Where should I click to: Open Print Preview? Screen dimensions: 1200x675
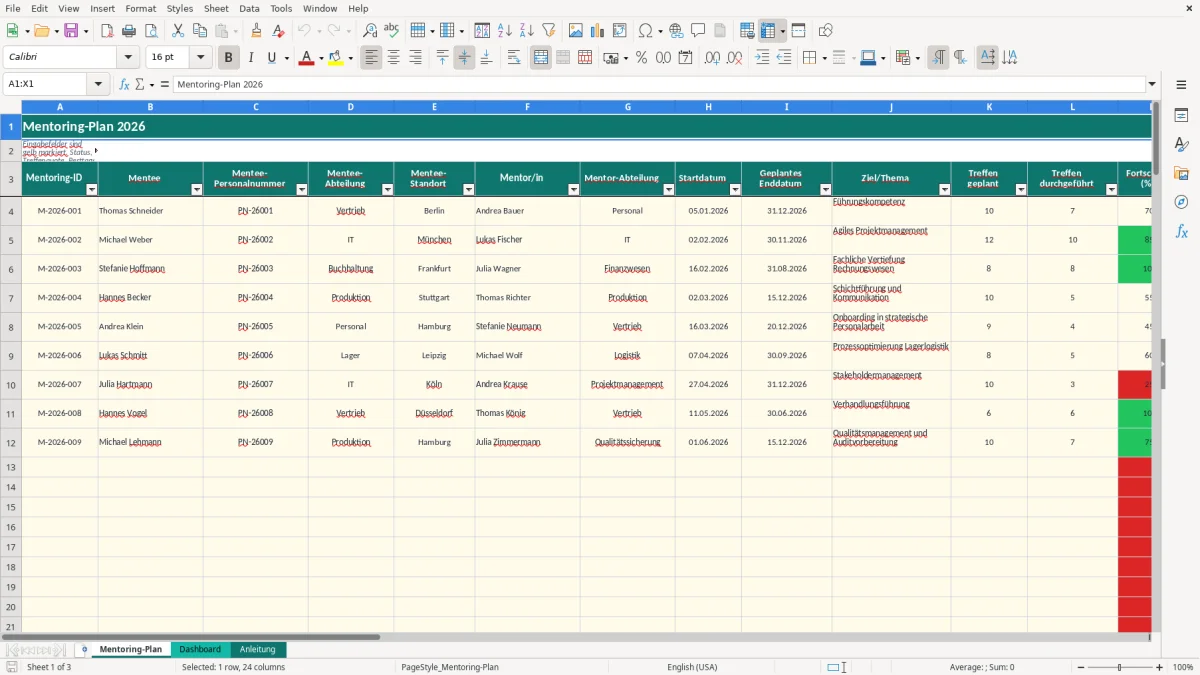pyautogui.click(x=149, y=31)
